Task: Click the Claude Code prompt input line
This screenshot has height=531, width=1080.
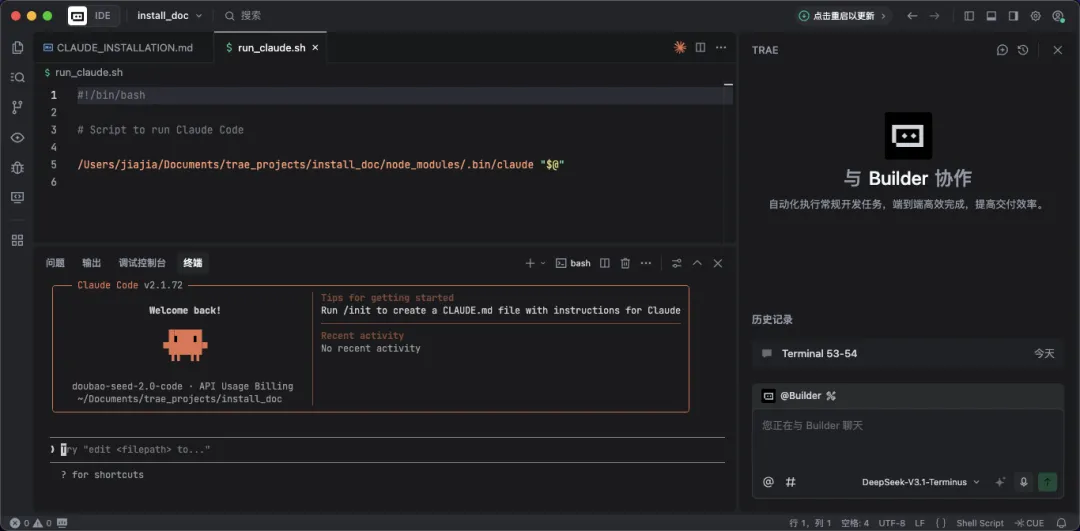Action: coord(387,450)
